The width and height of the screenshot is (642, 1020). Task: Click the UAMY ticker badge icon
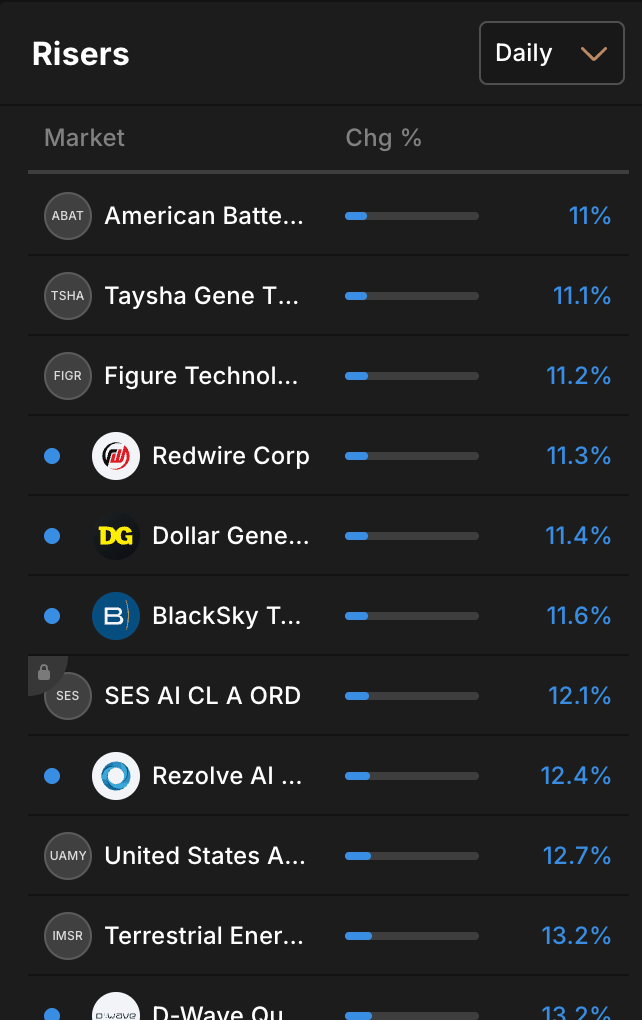(68, 856)
